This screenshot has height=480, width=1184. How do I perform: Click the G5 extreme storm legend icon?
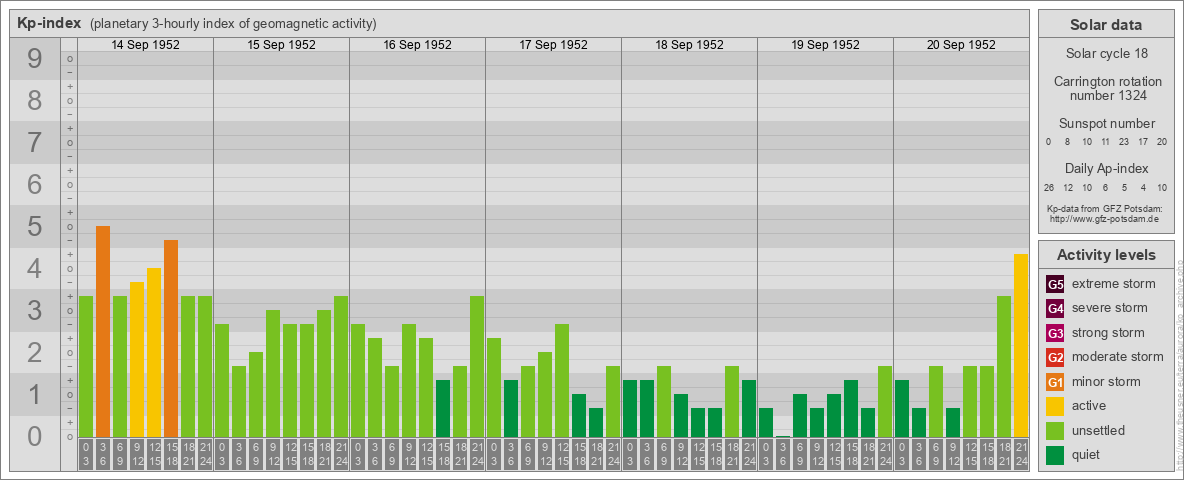click(x=1055, y=284)
